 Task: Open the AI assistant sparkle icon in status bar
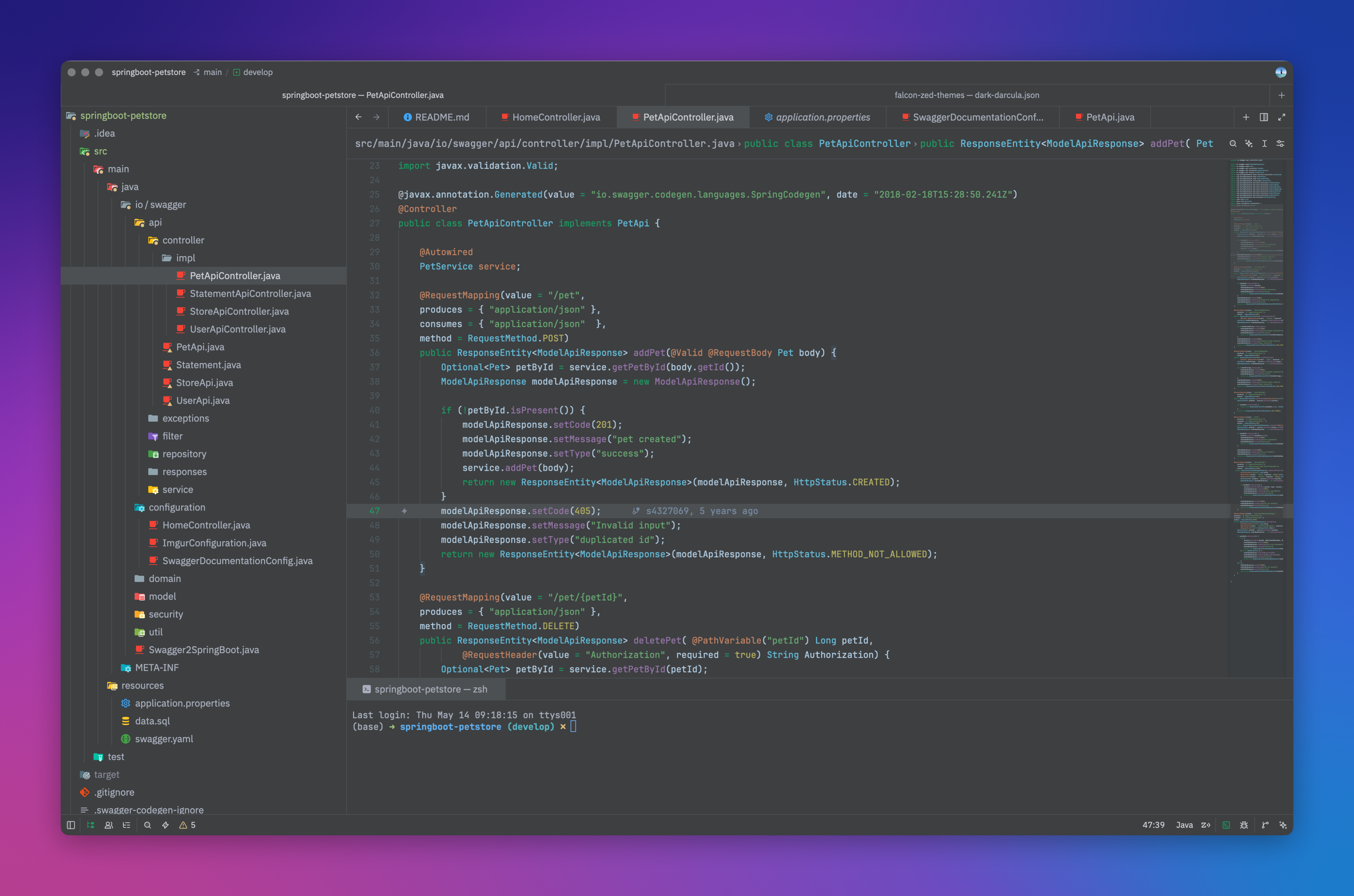click(x=1282, y=824)
